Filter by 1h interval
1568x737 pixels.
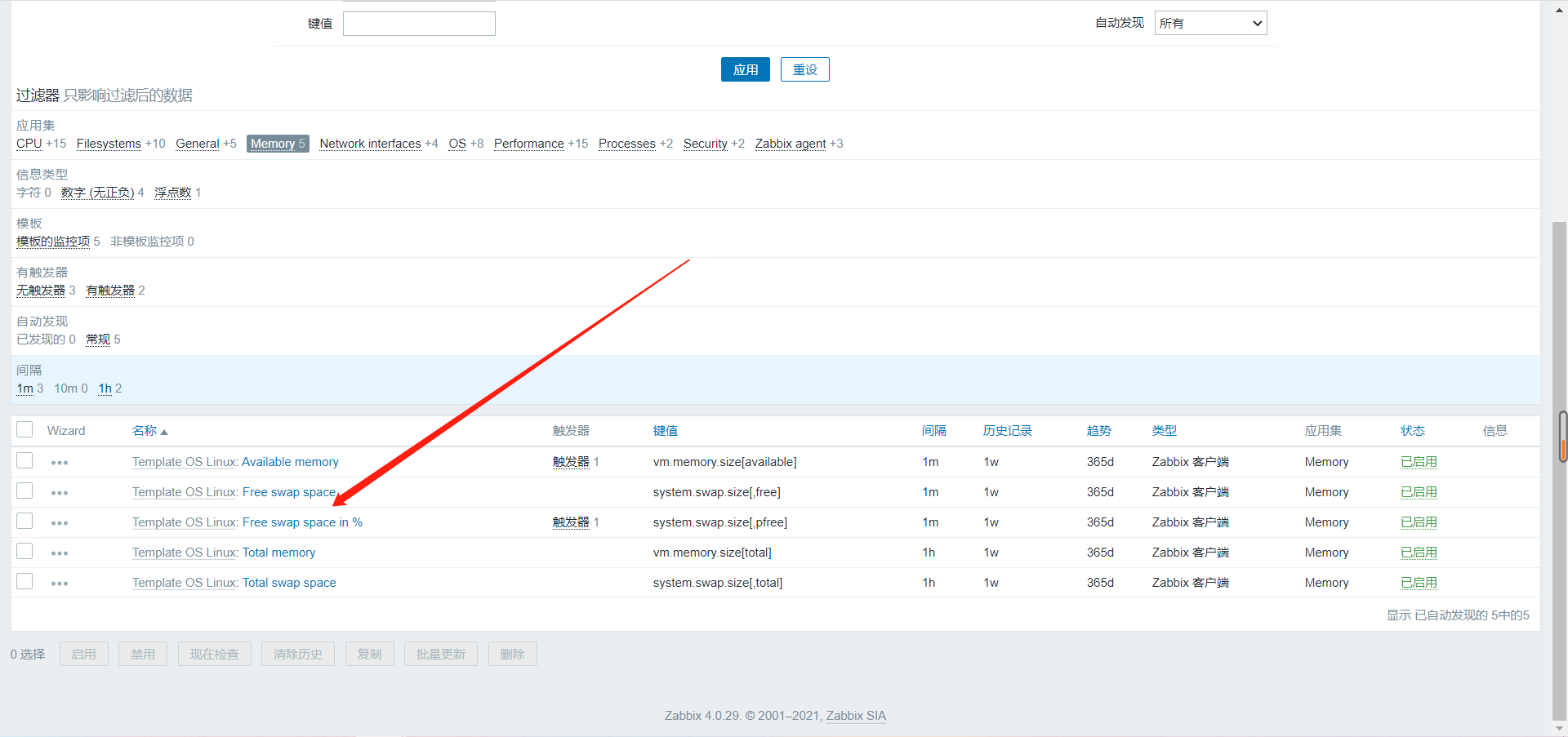[105, 388]
